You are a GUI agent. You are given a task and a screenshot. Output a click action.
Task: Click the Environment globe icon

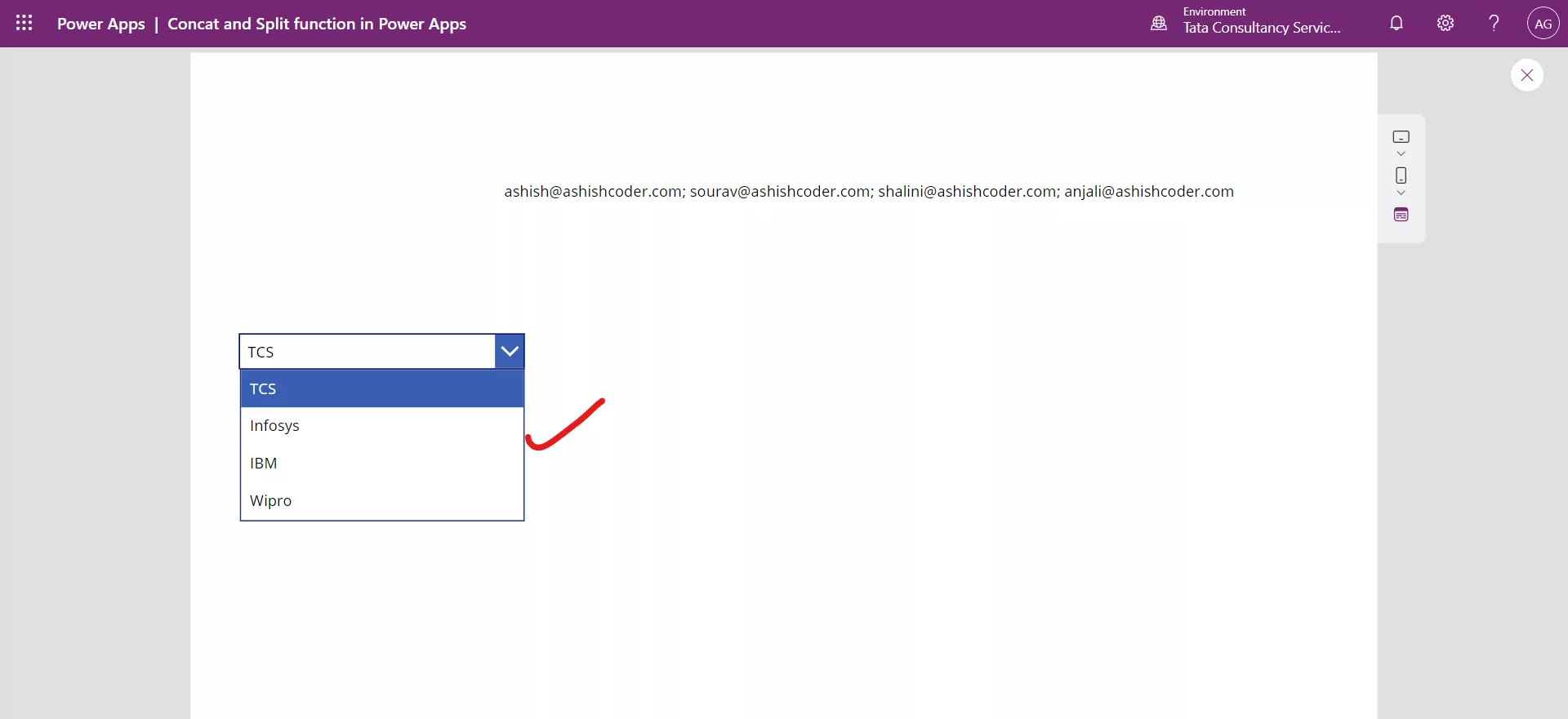tap(1159, 24)
